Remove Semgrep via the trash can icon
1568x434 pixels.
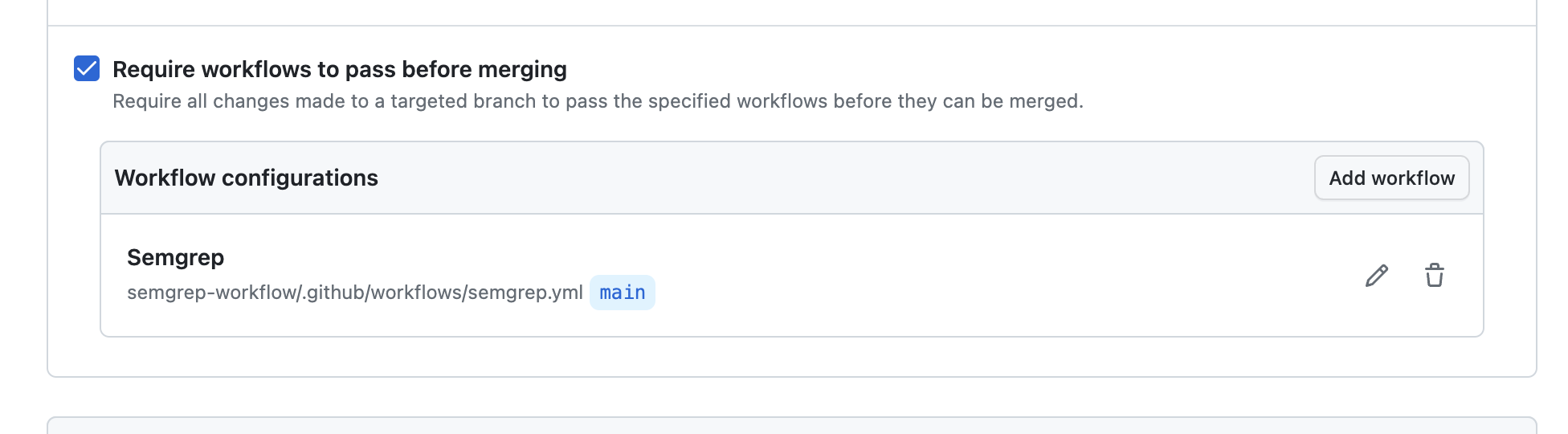1435,276
